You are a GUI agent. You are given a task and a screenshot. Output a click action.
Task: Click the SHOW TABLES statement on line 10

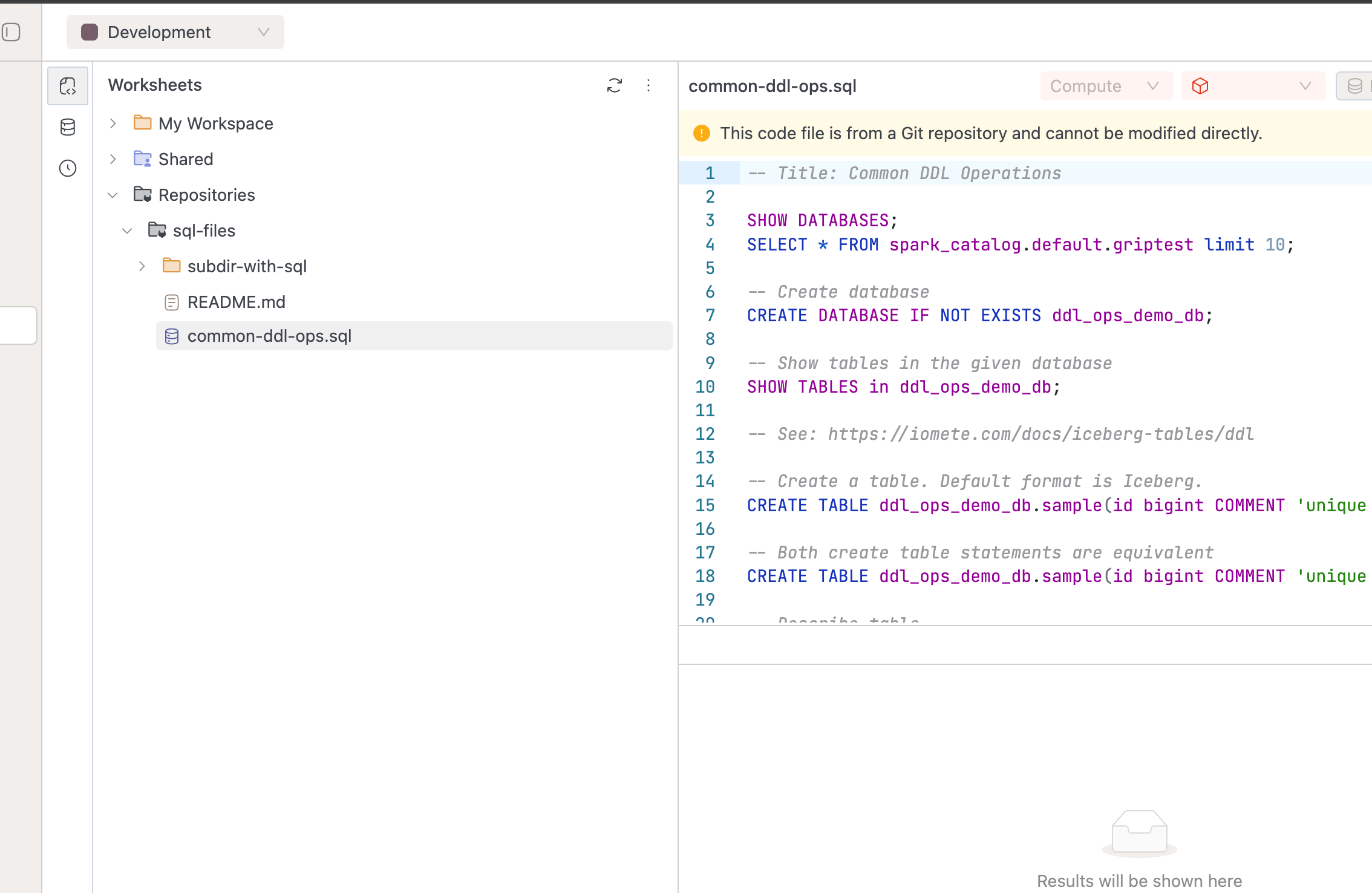point(904,387)
